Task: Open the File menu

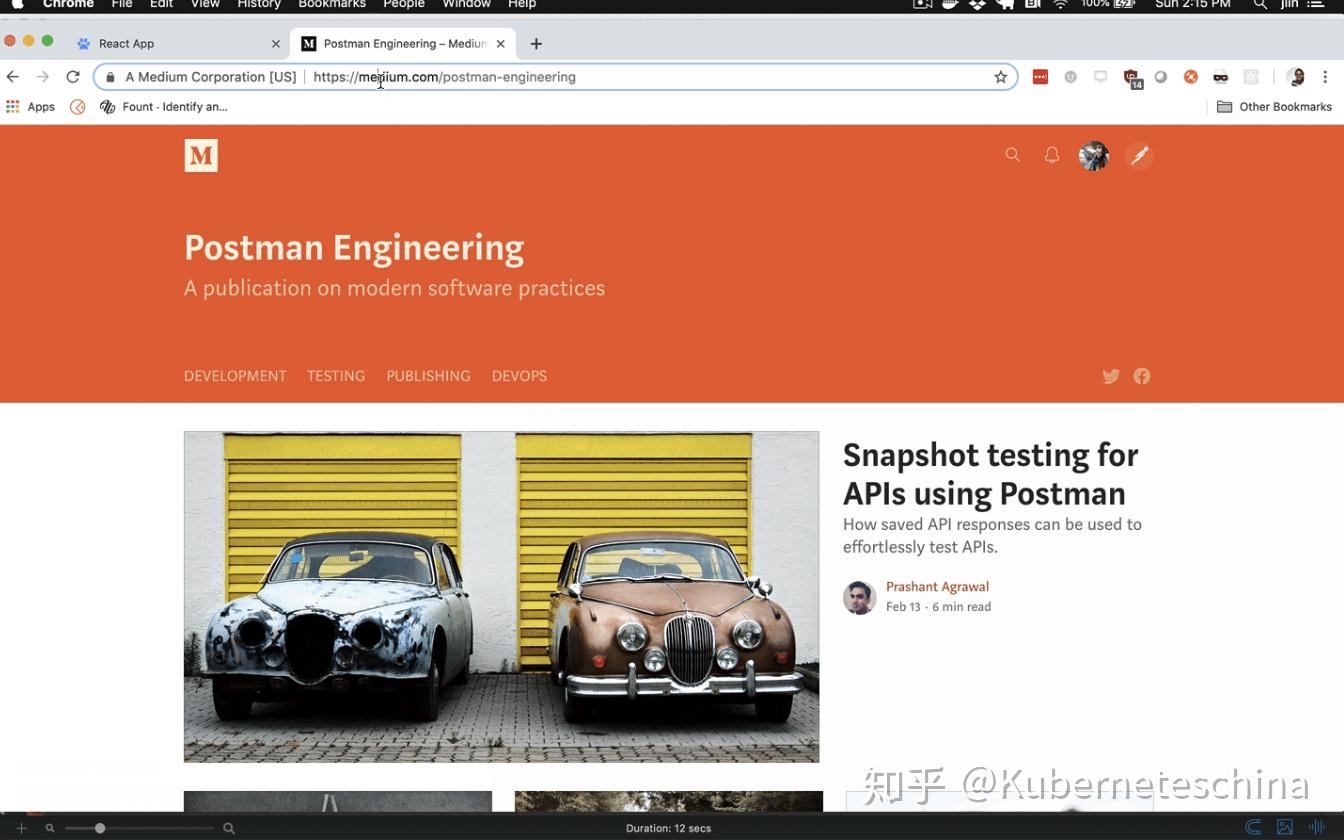Action: (122, 5)
